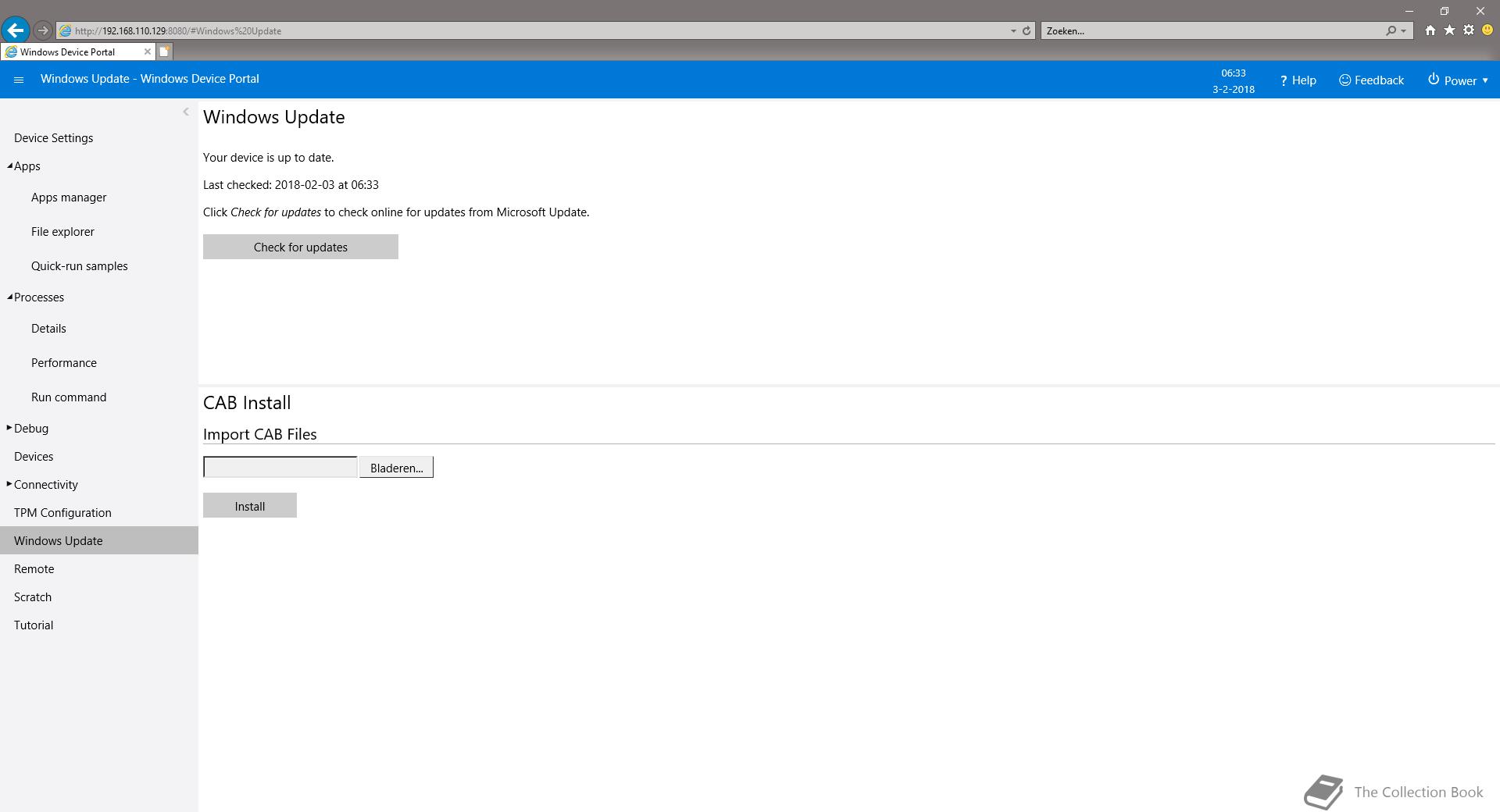Click the 'Last checked: 2018-02-03' text
The height and width of the screenshot is (812, 1500).
click(x=291, y=185)
